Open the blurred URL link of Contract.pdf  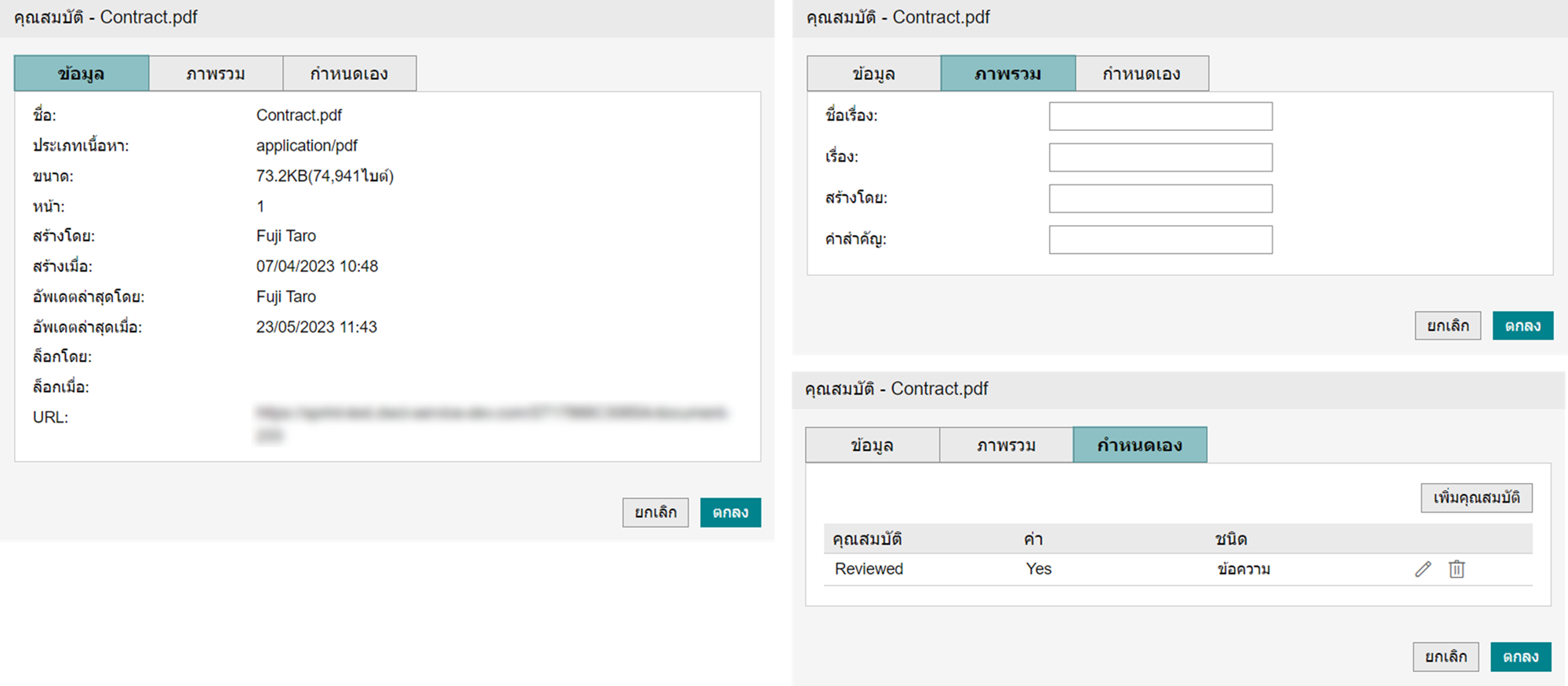coord(491,413)
